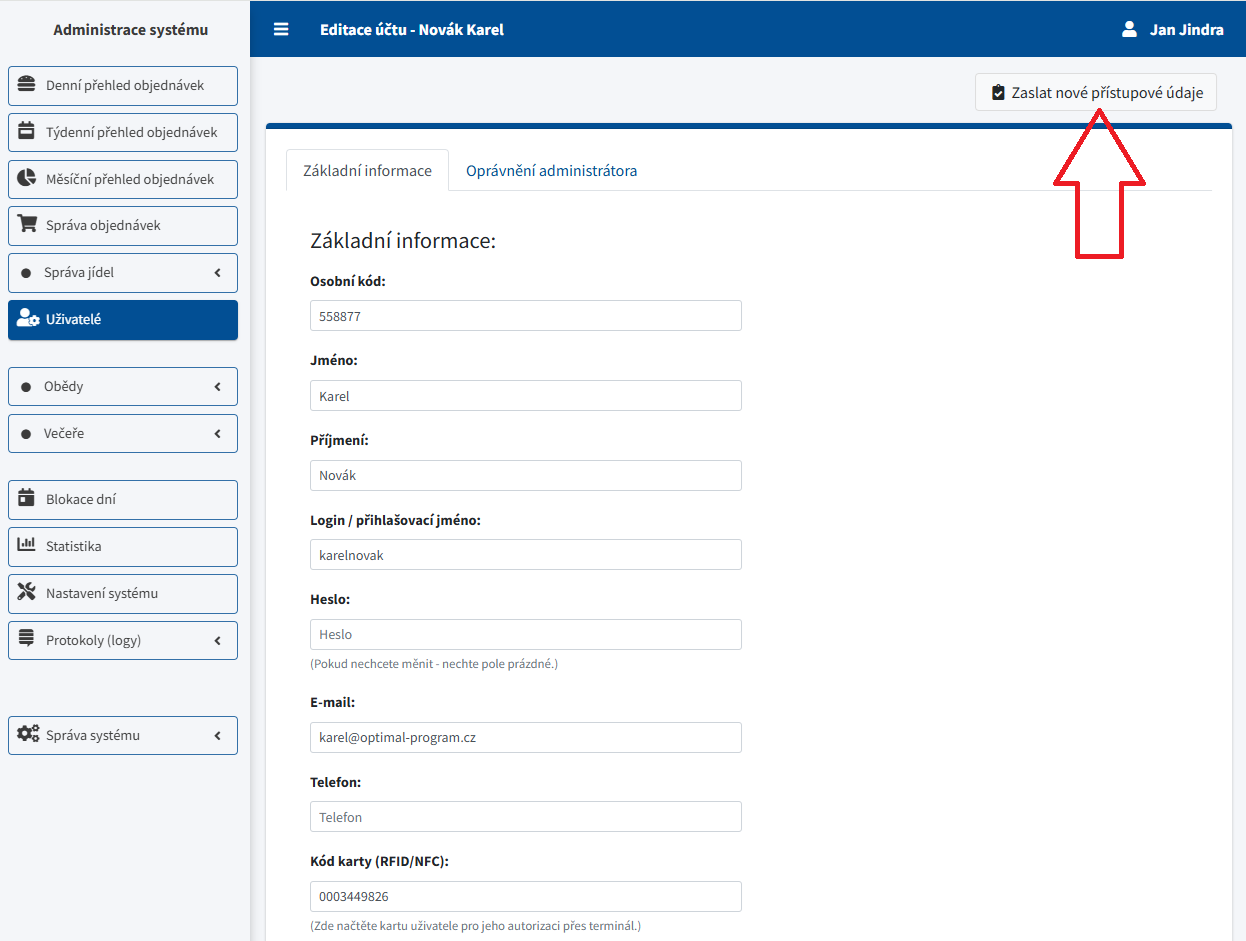
Task: Click the bar chart icon for Statistika
Action: tap(27, 546)
